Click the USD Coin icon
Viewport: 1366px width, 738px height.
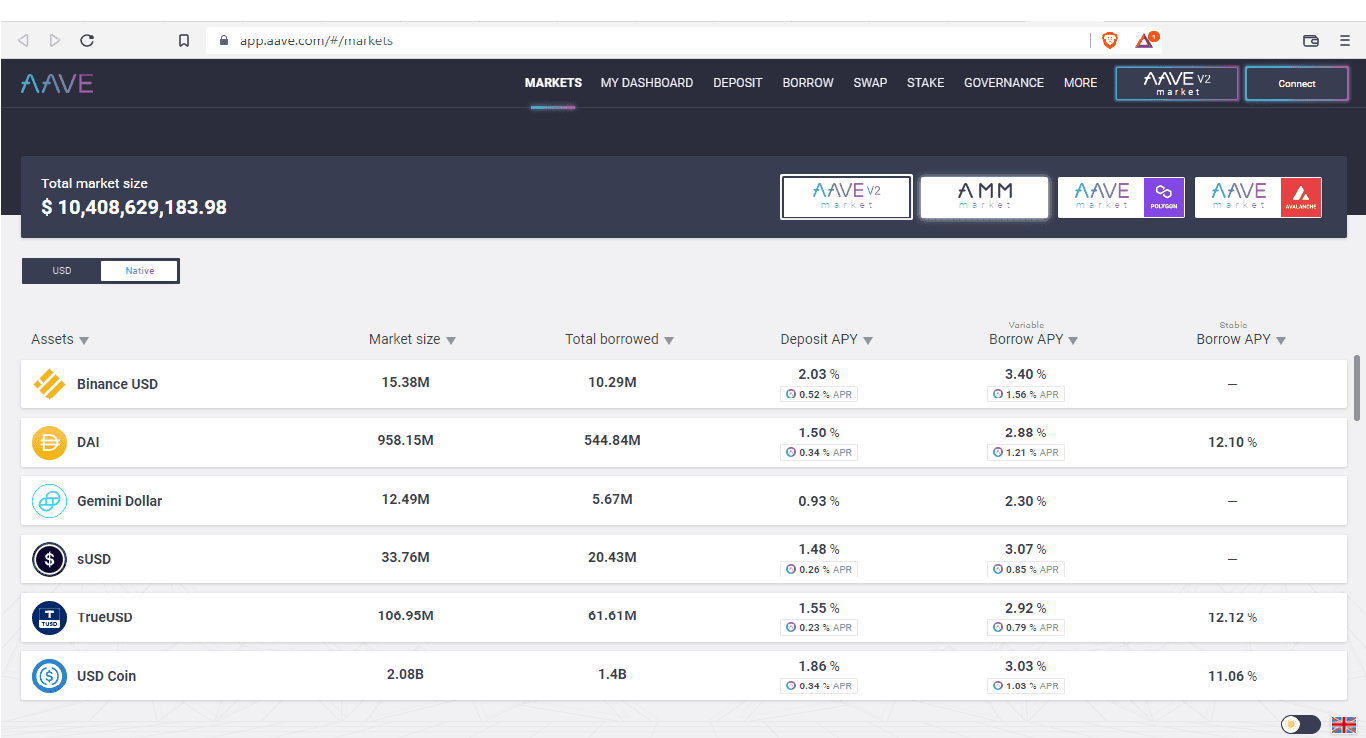coord(49,676)
